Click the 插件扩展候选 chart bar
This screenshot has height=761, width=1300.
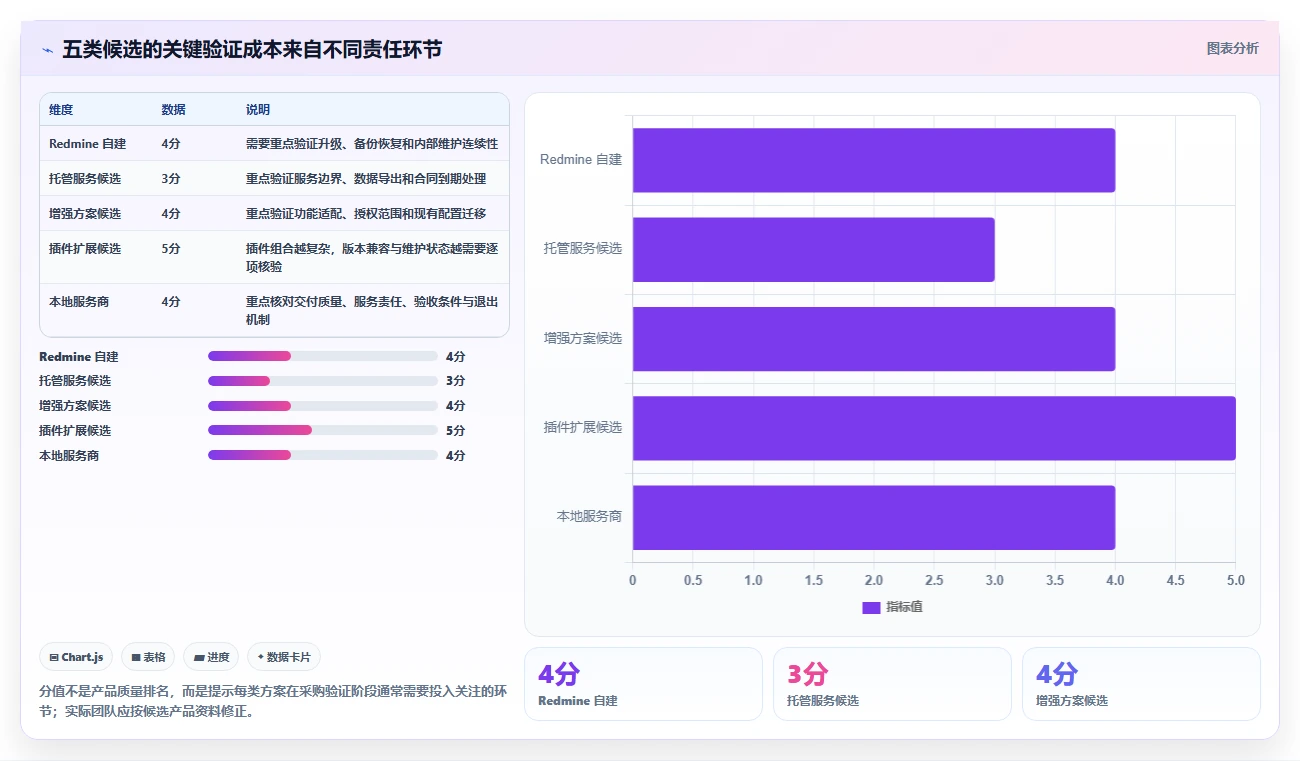(x=934, y=428)
